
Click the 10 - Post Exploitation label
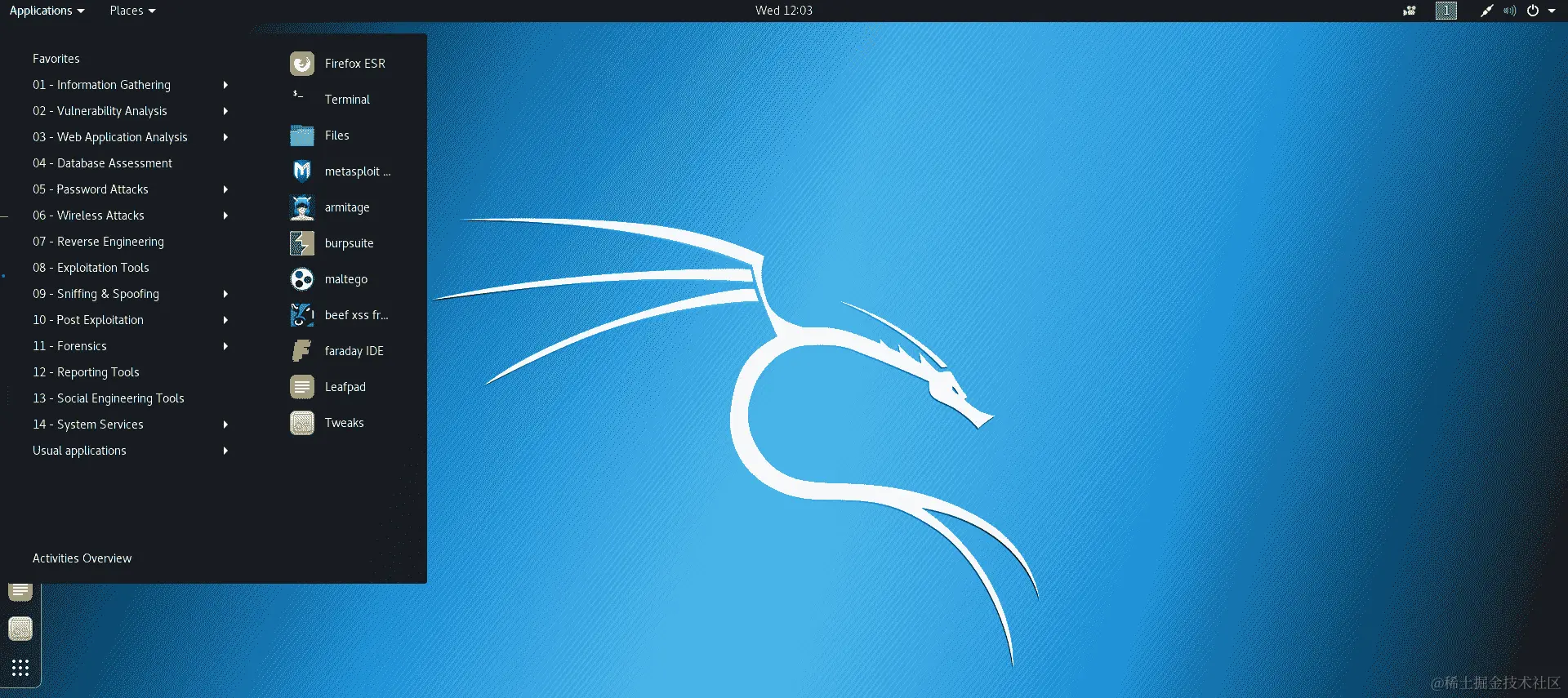88,320
